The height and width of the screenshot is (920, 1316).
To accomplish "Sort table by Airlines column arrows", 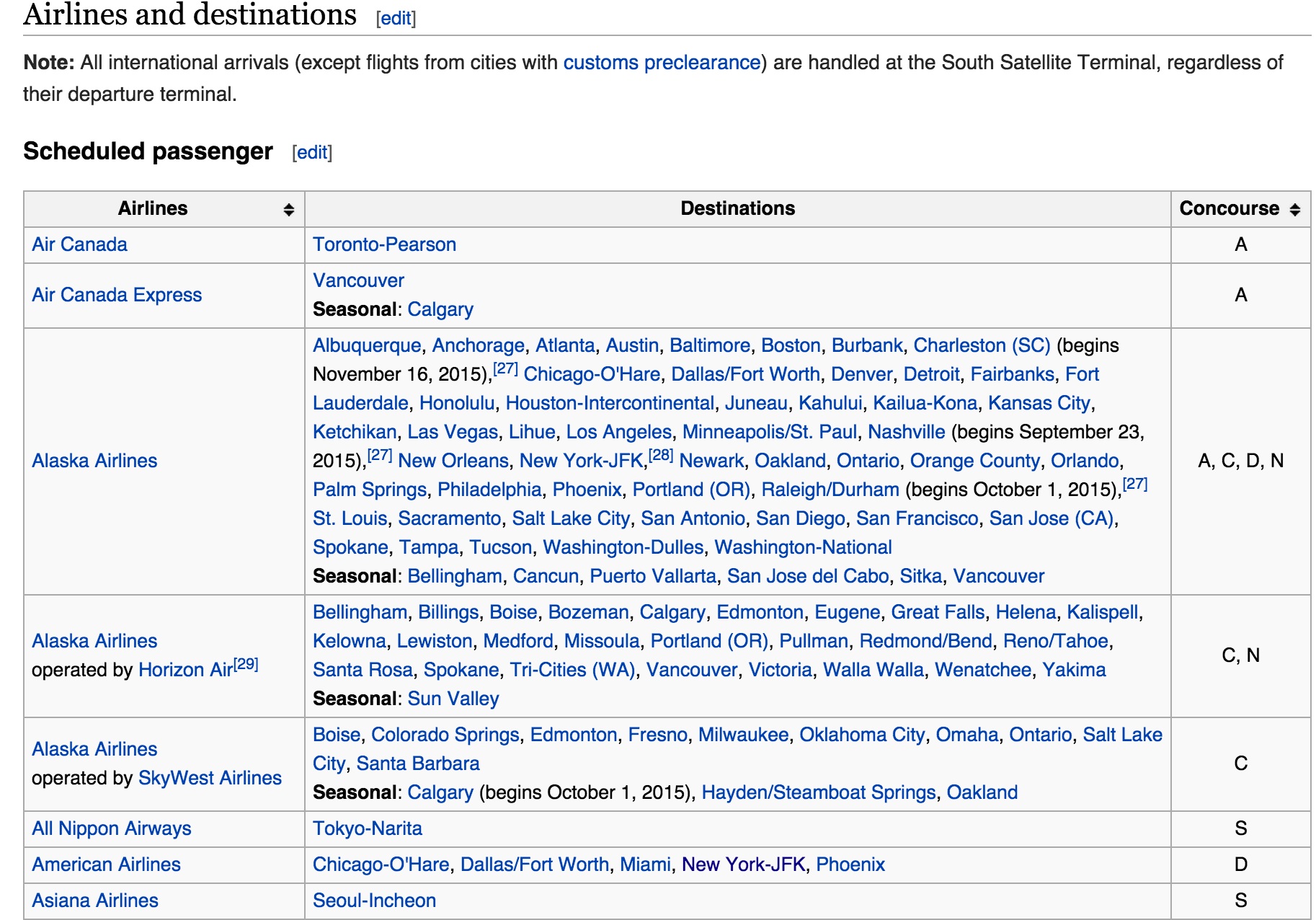I will 288,209.
